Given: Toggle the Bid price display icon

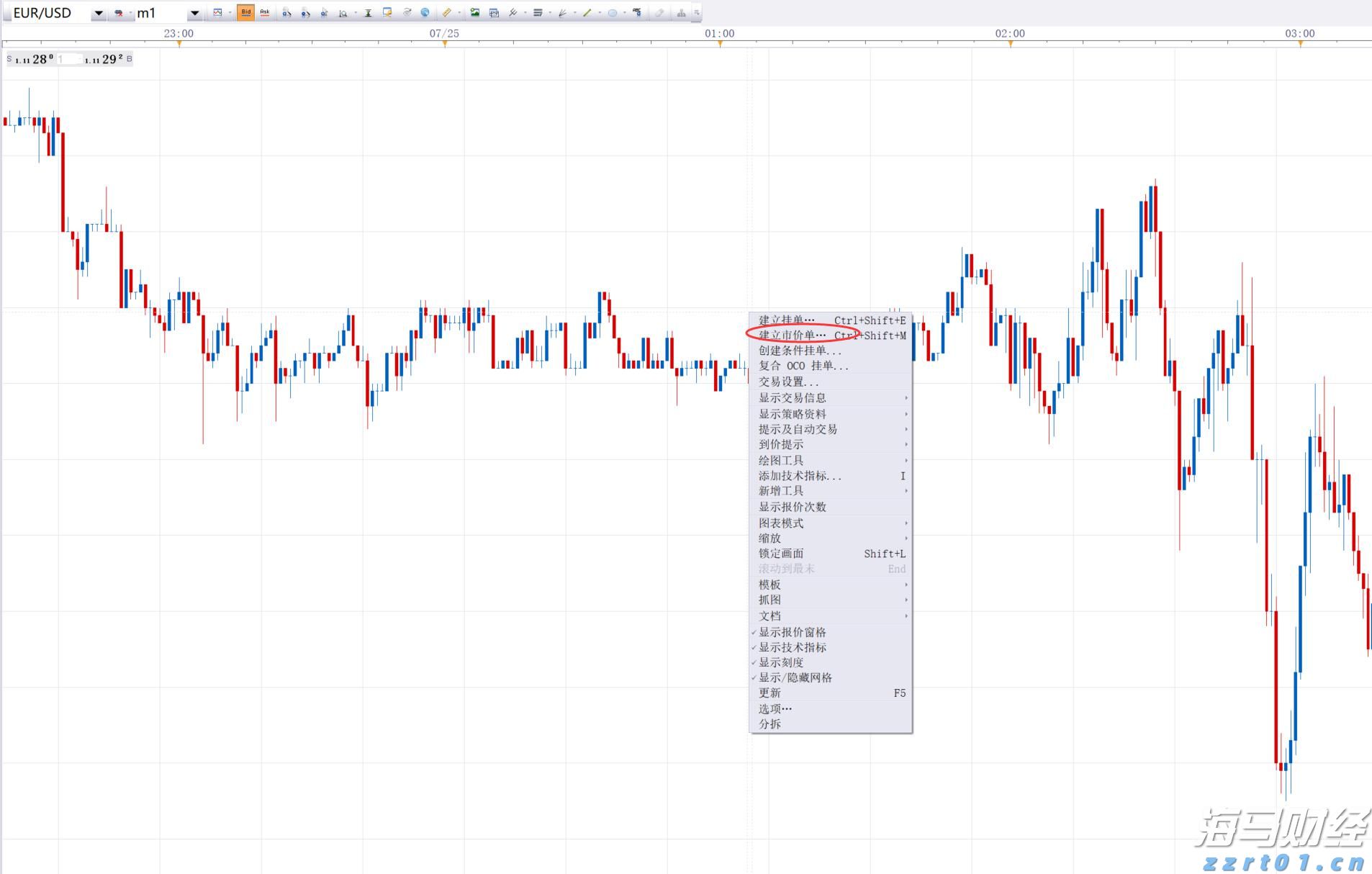Looking at the screenshot, I should pyautogui.click(x=246, y=12).
